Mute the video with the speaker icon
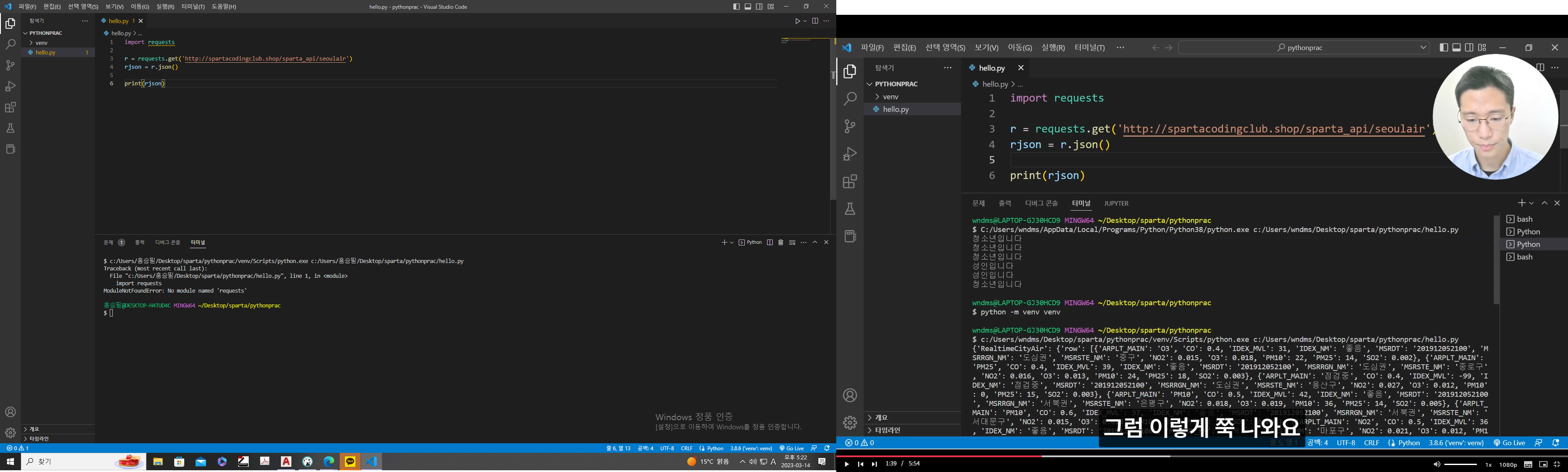Screen dimensions: 1568x472 click(x=1436, y=464)
